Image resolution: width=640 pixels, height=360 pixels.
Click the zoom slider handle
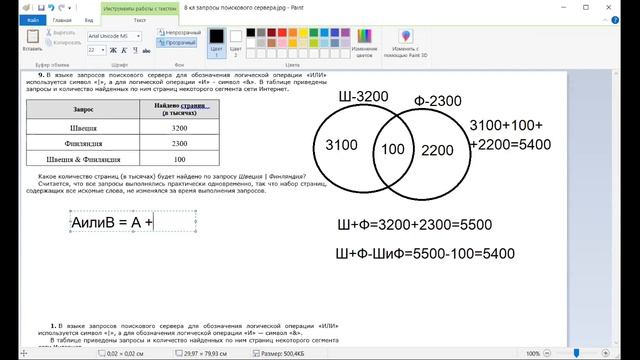point(576,353)
